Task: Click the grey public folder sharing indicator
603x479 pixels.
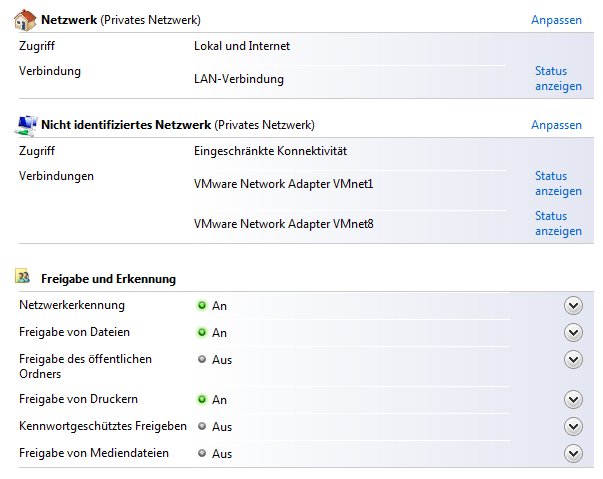Action: 201,359
